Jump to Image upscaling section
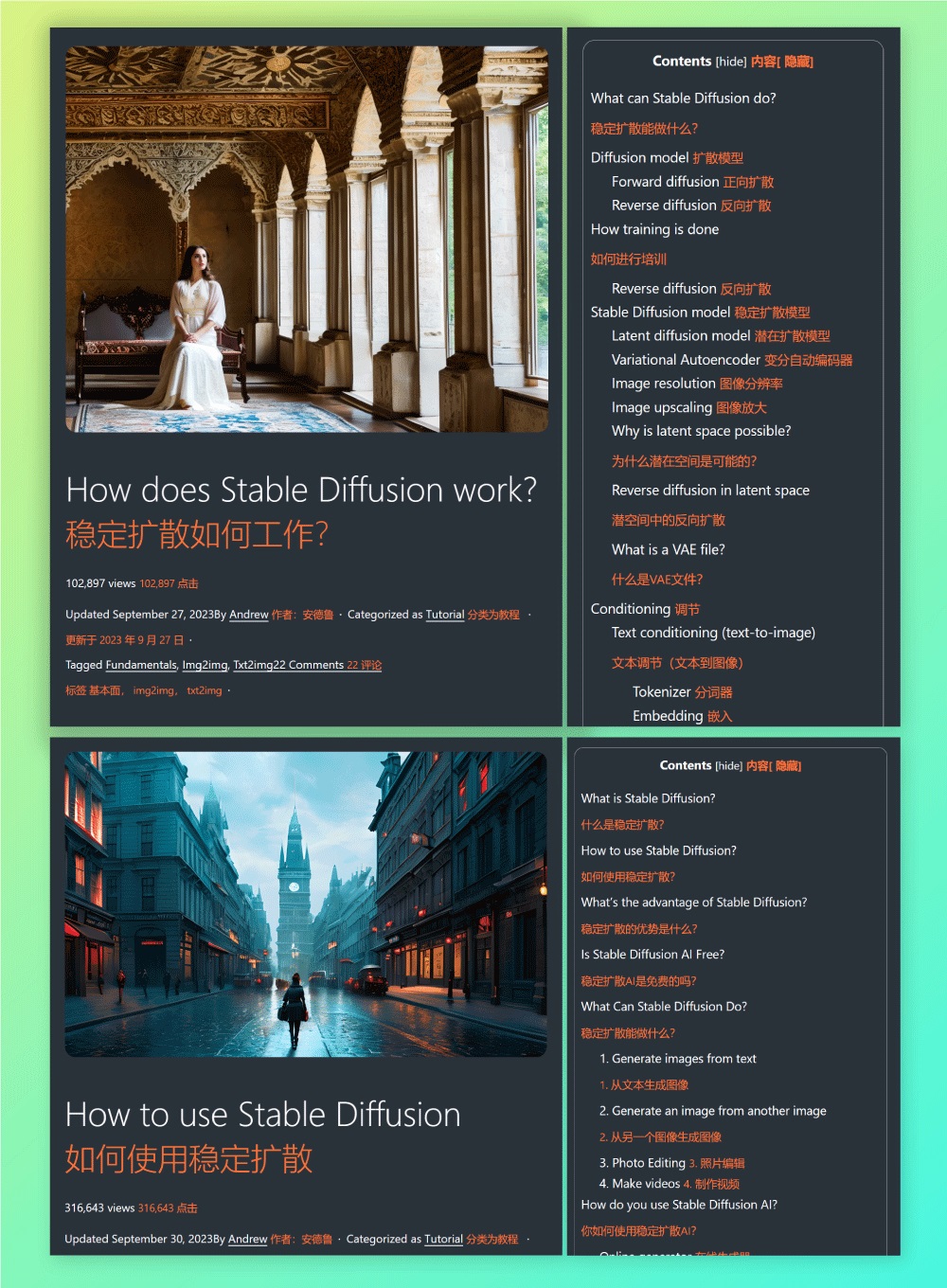Viewport: 947px width, 1288px height. 661,407
